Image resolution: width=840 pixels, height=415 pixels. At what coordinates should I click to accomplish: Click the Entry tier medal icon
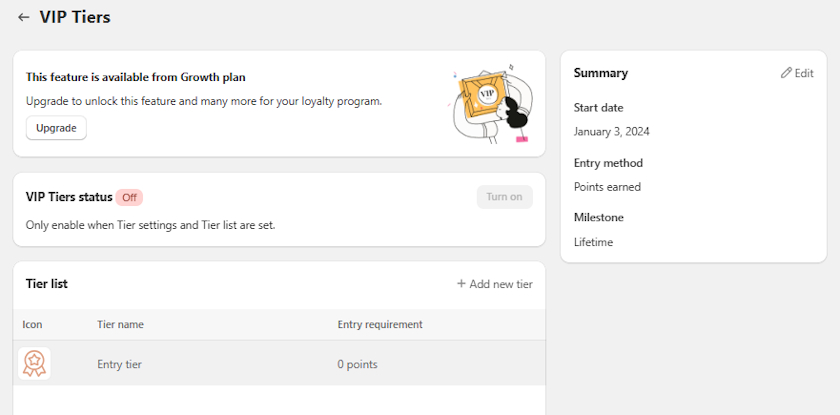[34, 363]
